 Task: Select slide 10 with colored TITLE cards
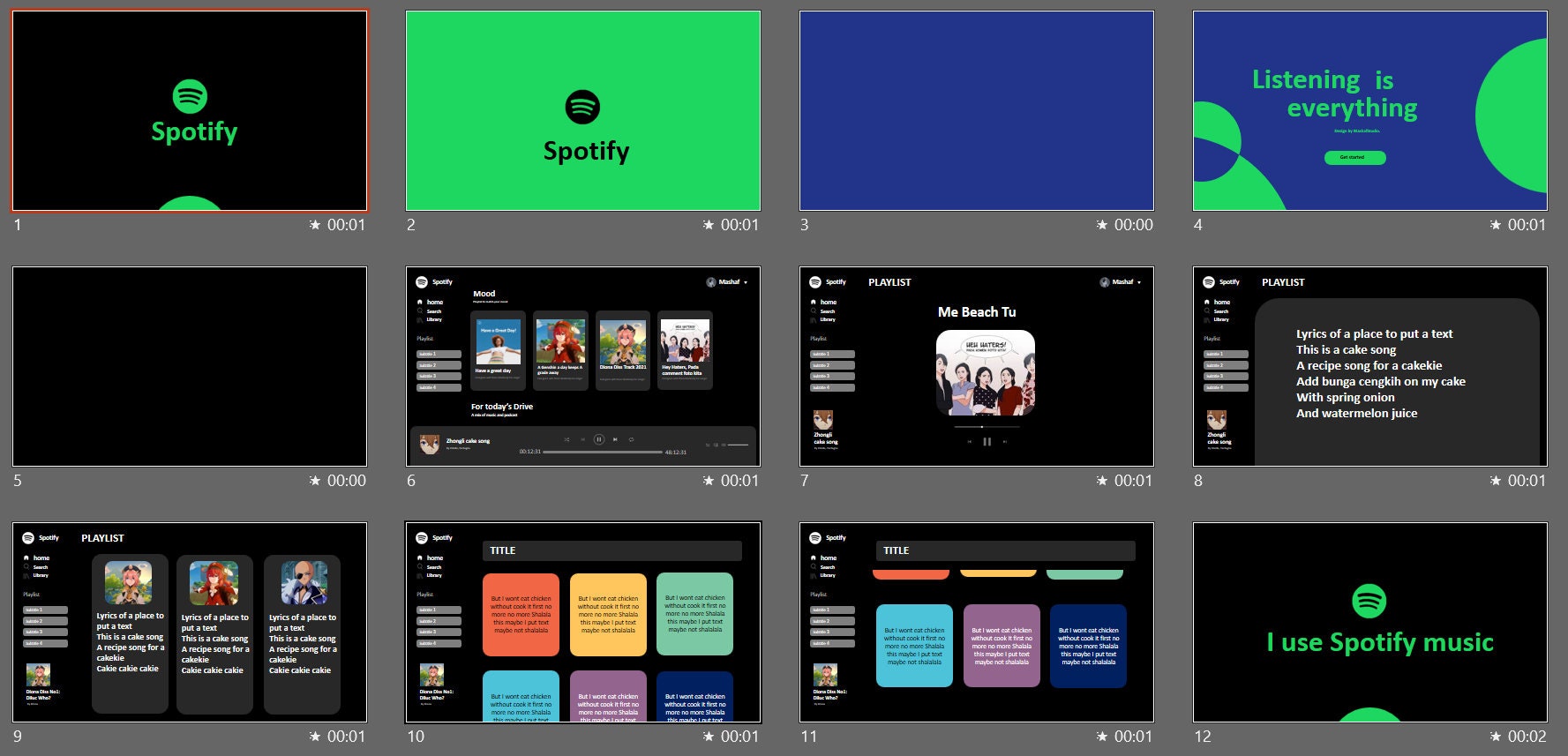click(x=583, y=623)
